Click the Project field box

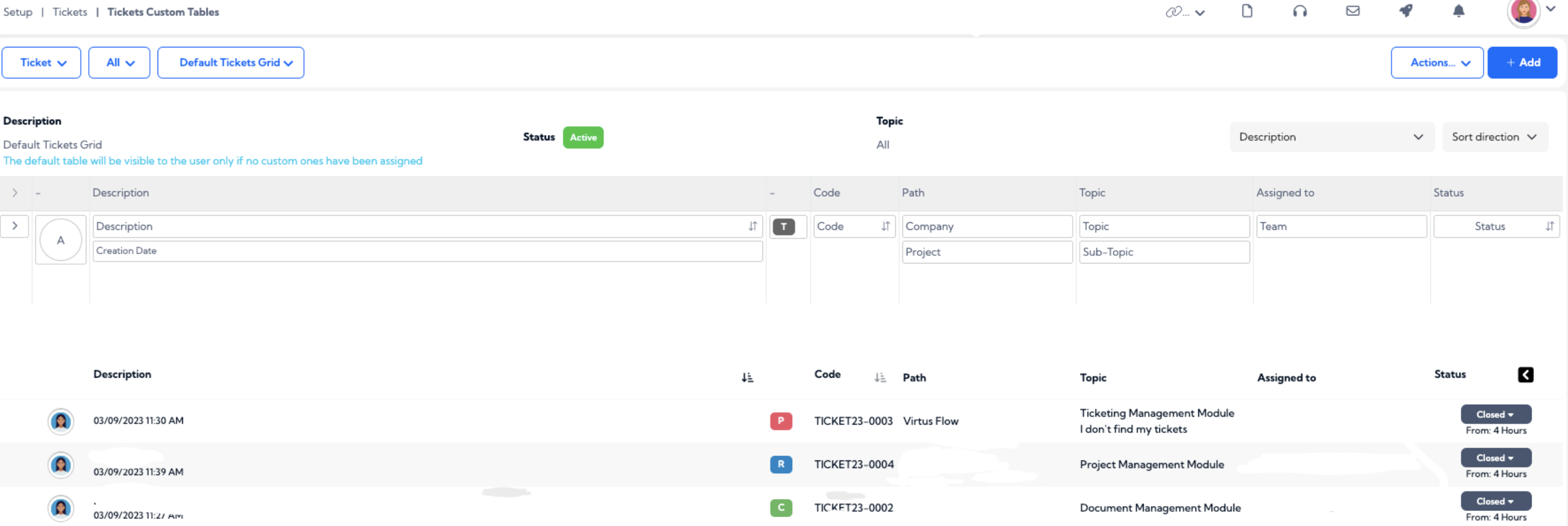coord(987,253)
